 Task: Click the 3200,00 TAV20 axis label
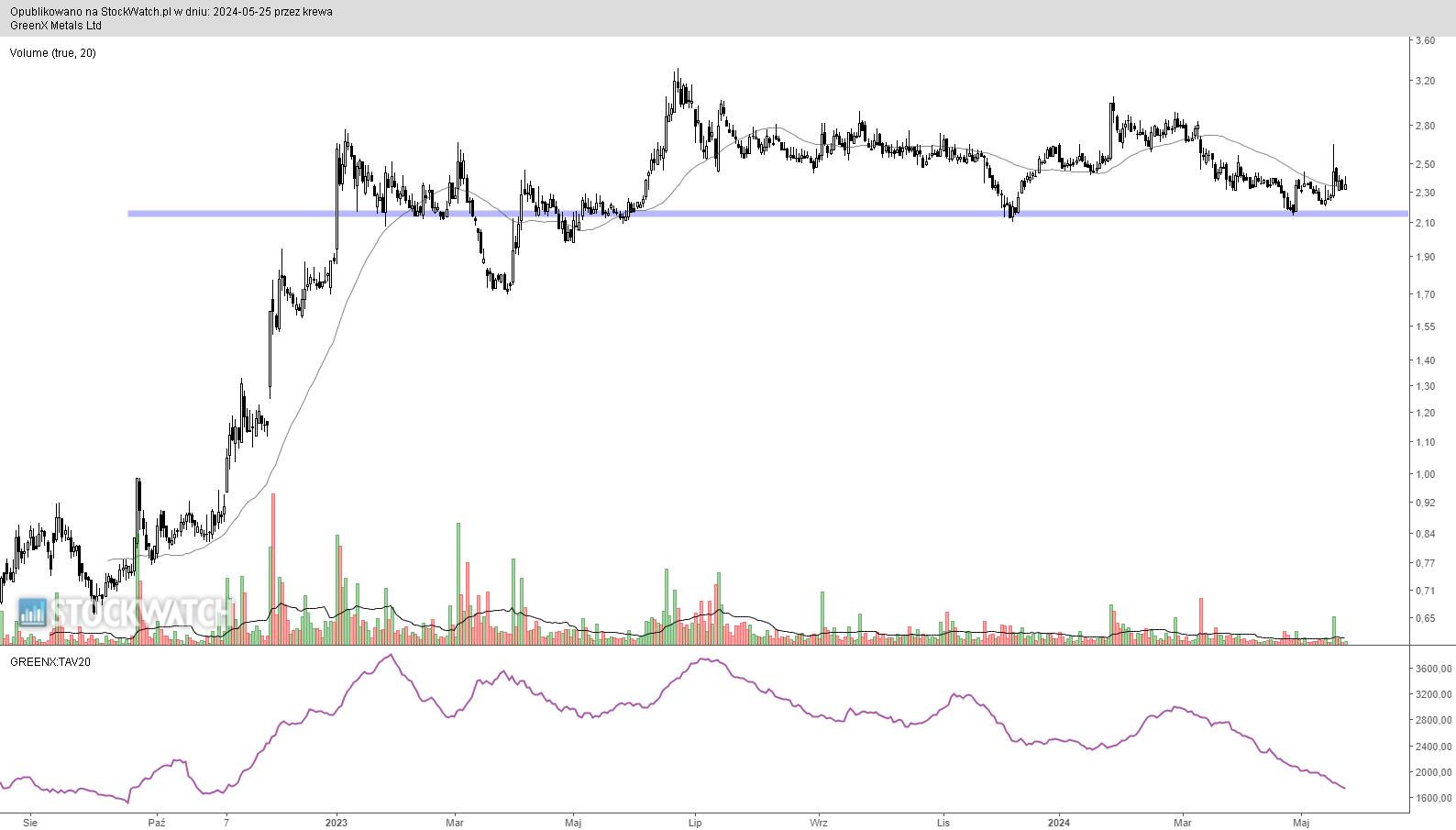pos(1433,695)
